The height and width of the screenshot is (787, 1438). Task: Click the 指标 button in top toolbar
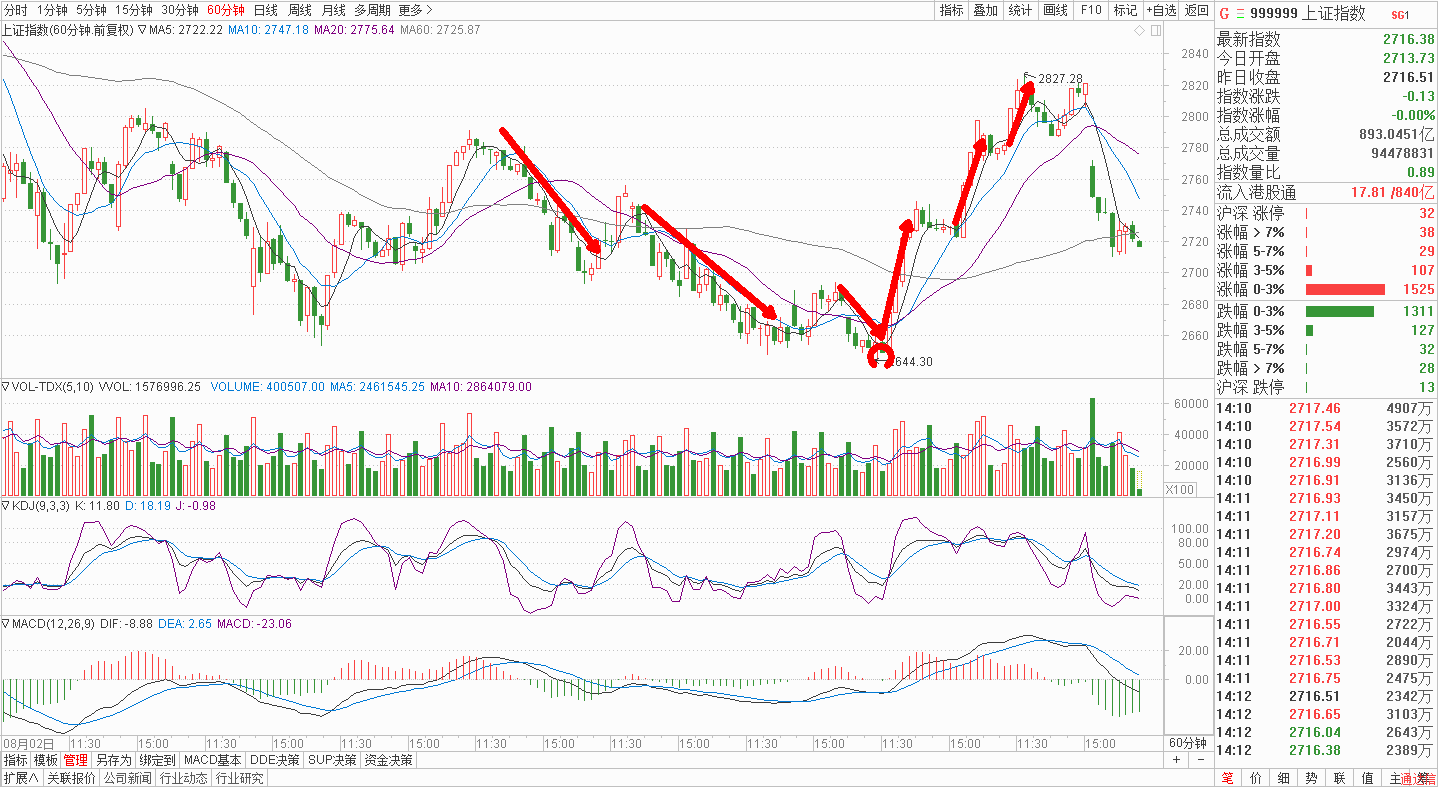[951, 10]
